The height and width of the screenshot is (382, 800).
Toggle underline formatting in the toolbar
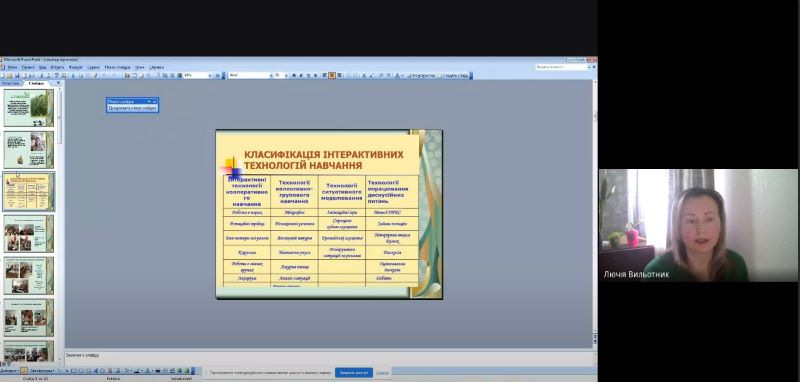308,75
